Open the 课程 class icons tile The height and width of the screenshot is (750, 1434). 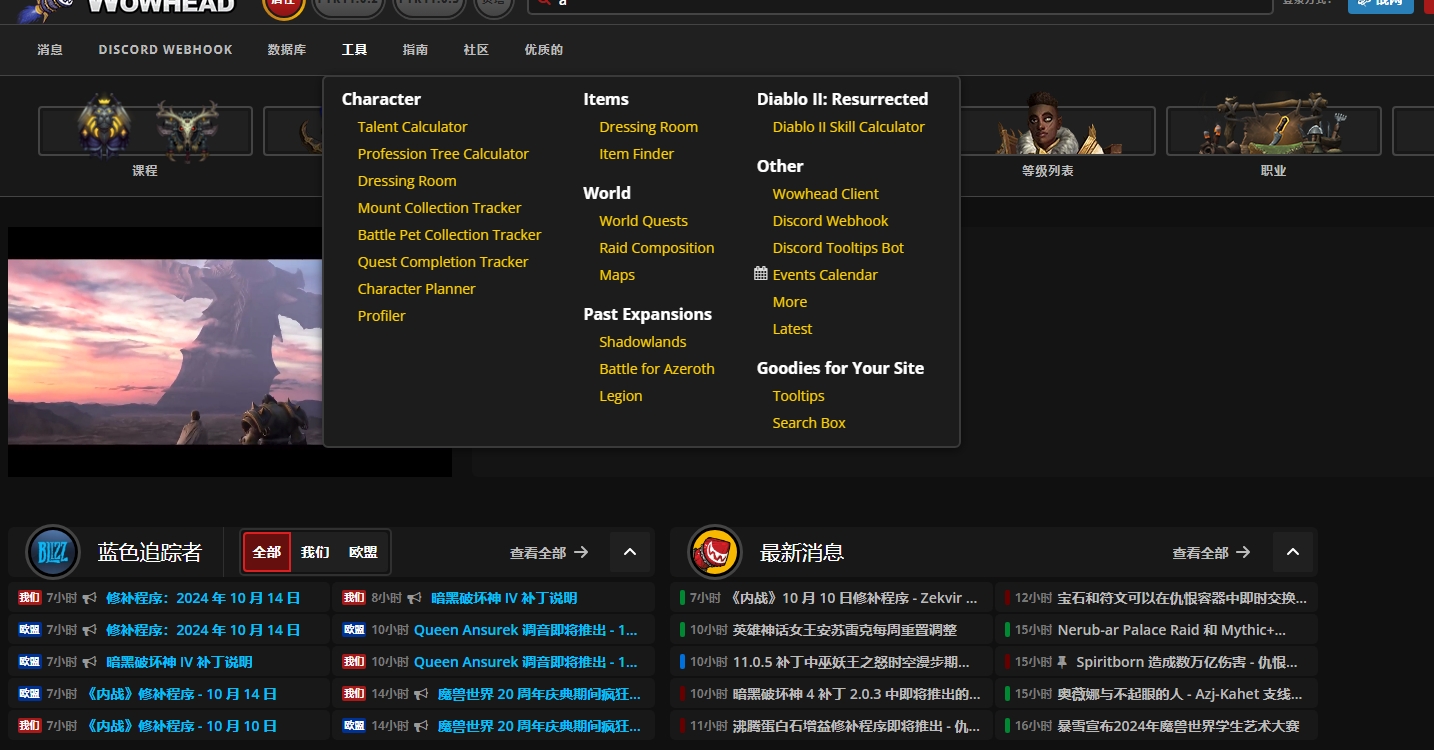tap(146, 132)
